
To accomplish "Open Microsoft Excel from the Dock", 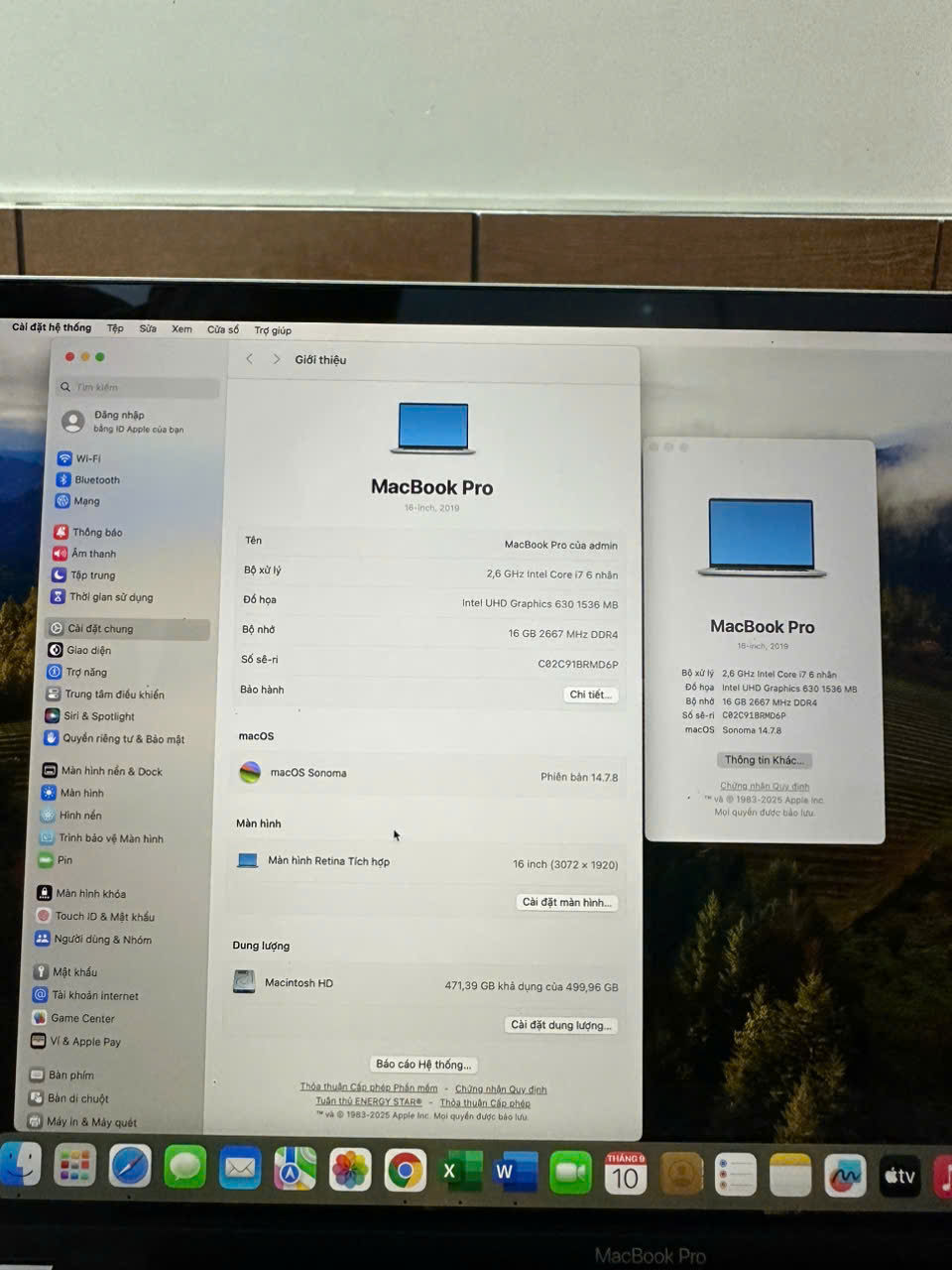I will 459,1172.
